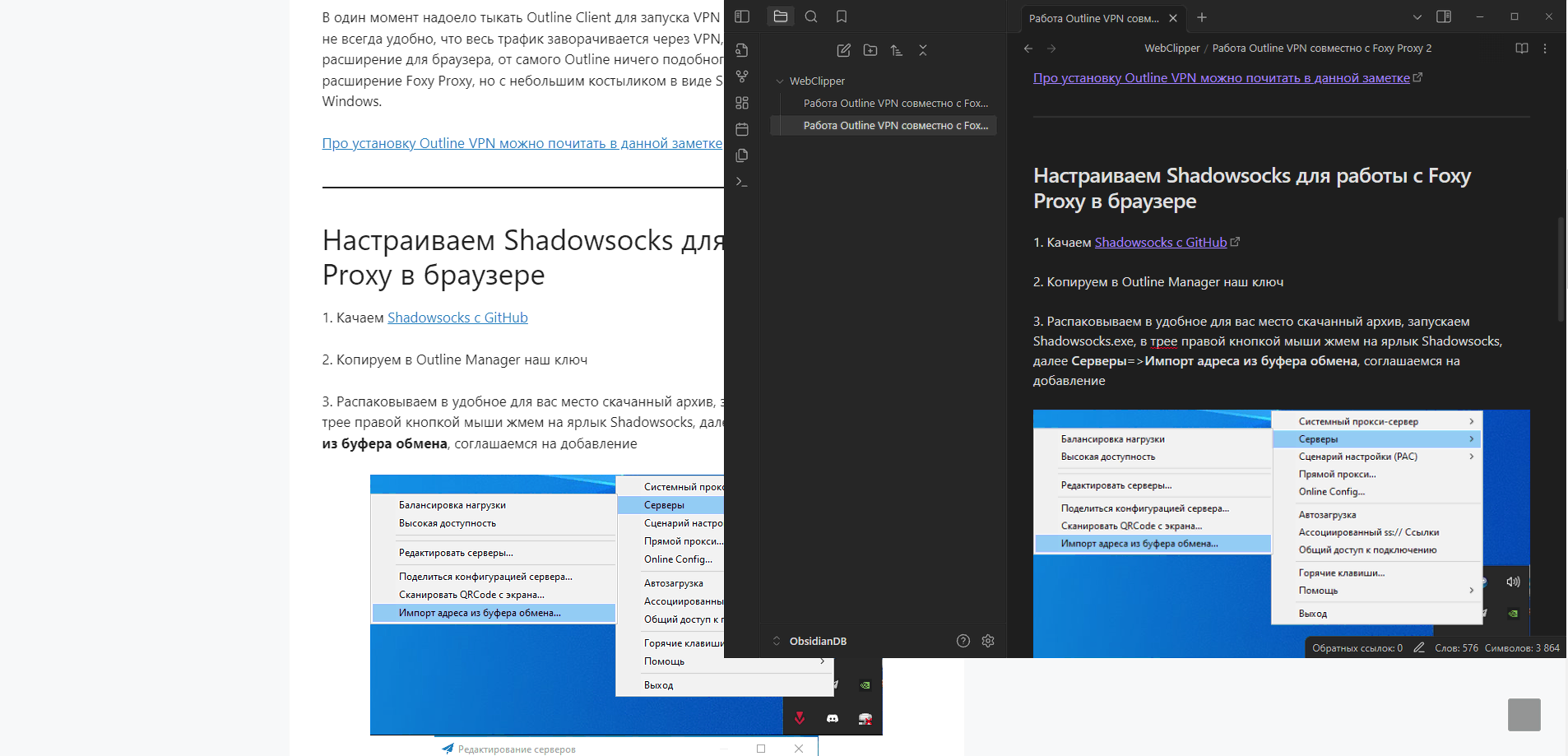Click the word count 'Слов: 576'
The height and width of the screenshot is (756, 1568).
tap(1456, 648)
